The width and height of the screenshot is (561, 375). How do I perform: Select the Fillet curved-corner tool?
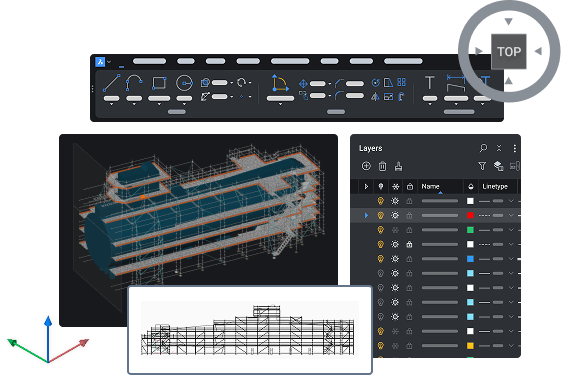(x=339, y=95)
